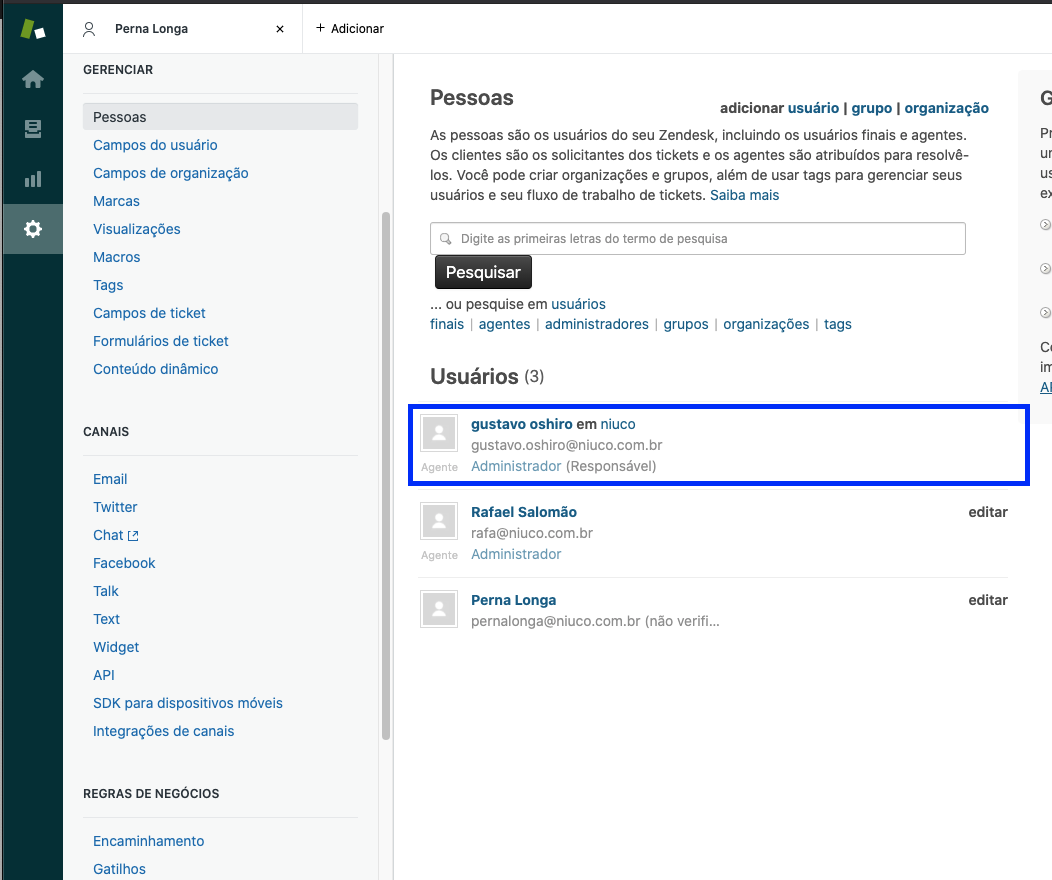Open Campos de organização
Screen dimensions: 1052x880
(x=170, y=173)
